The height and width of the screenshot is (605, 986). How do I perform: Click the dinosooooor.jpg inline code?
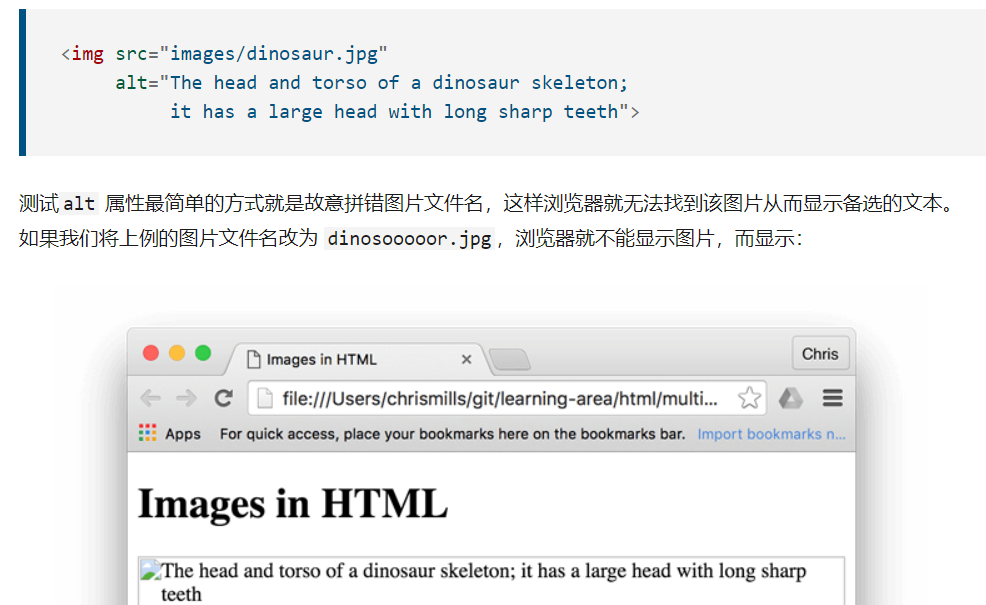[409, 239]
